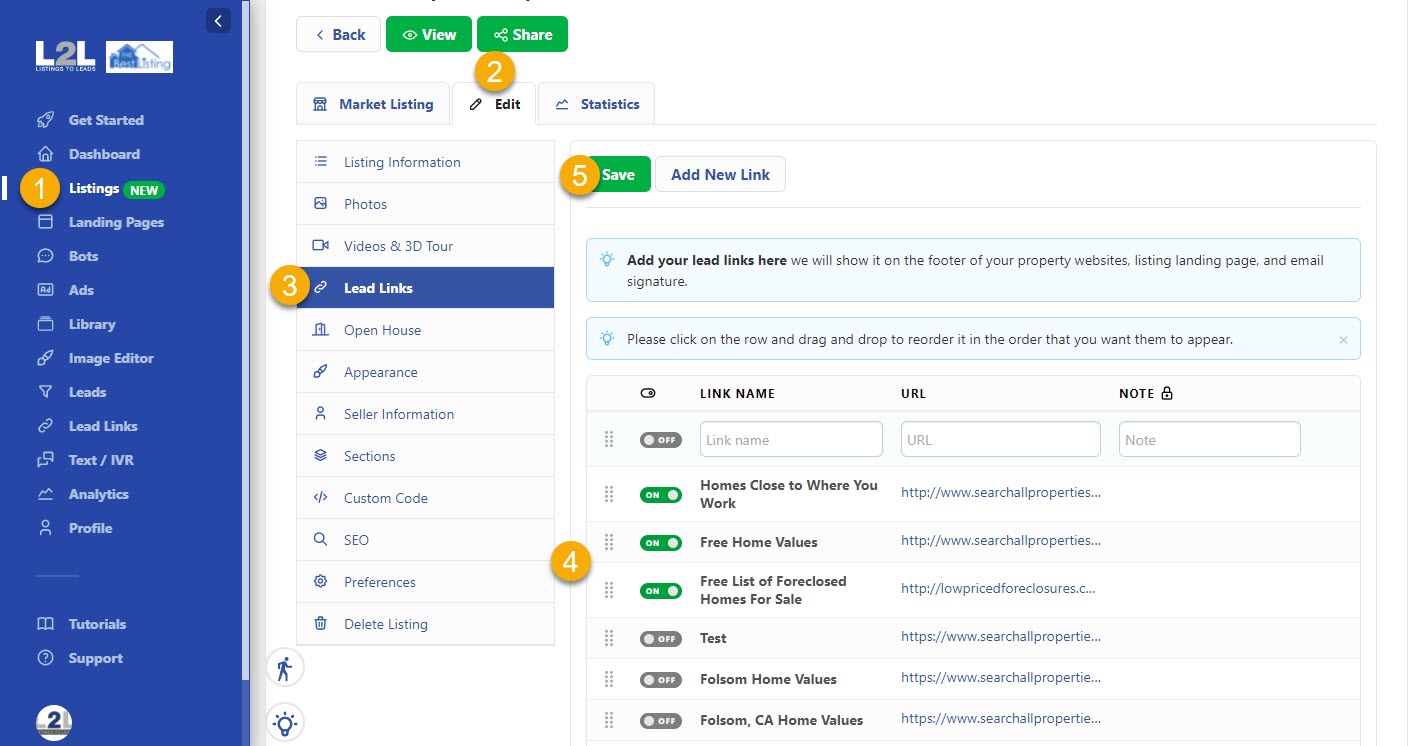Enable the Folsom Home Values link toggle
1408x746 pixels.
click(660, 680)
